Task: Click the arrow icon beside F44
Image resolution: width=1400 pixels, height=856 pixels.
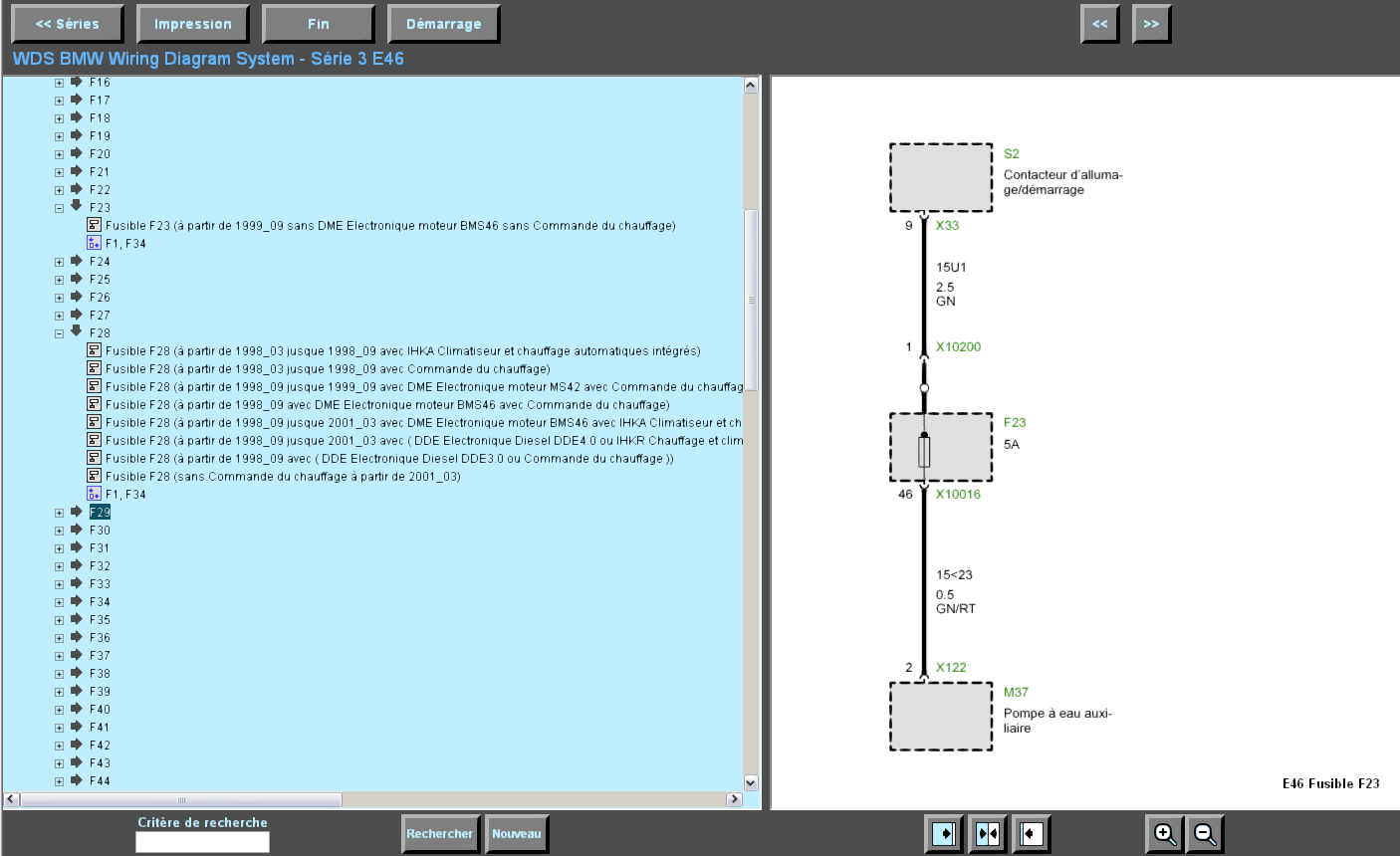Action: [x=77, y=780]
